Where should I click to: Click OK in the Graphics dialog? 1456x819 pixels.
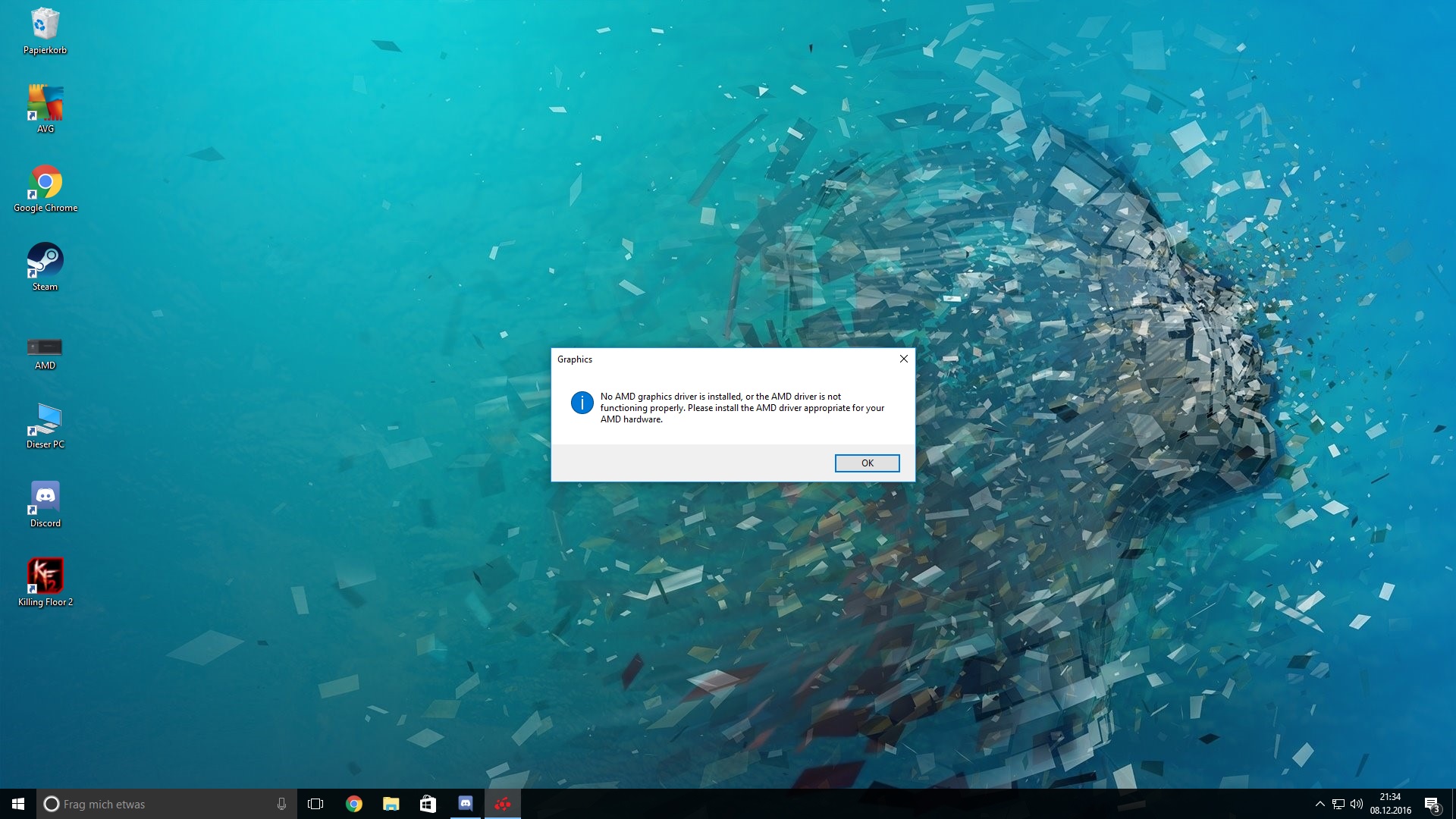tap(867, 463)
